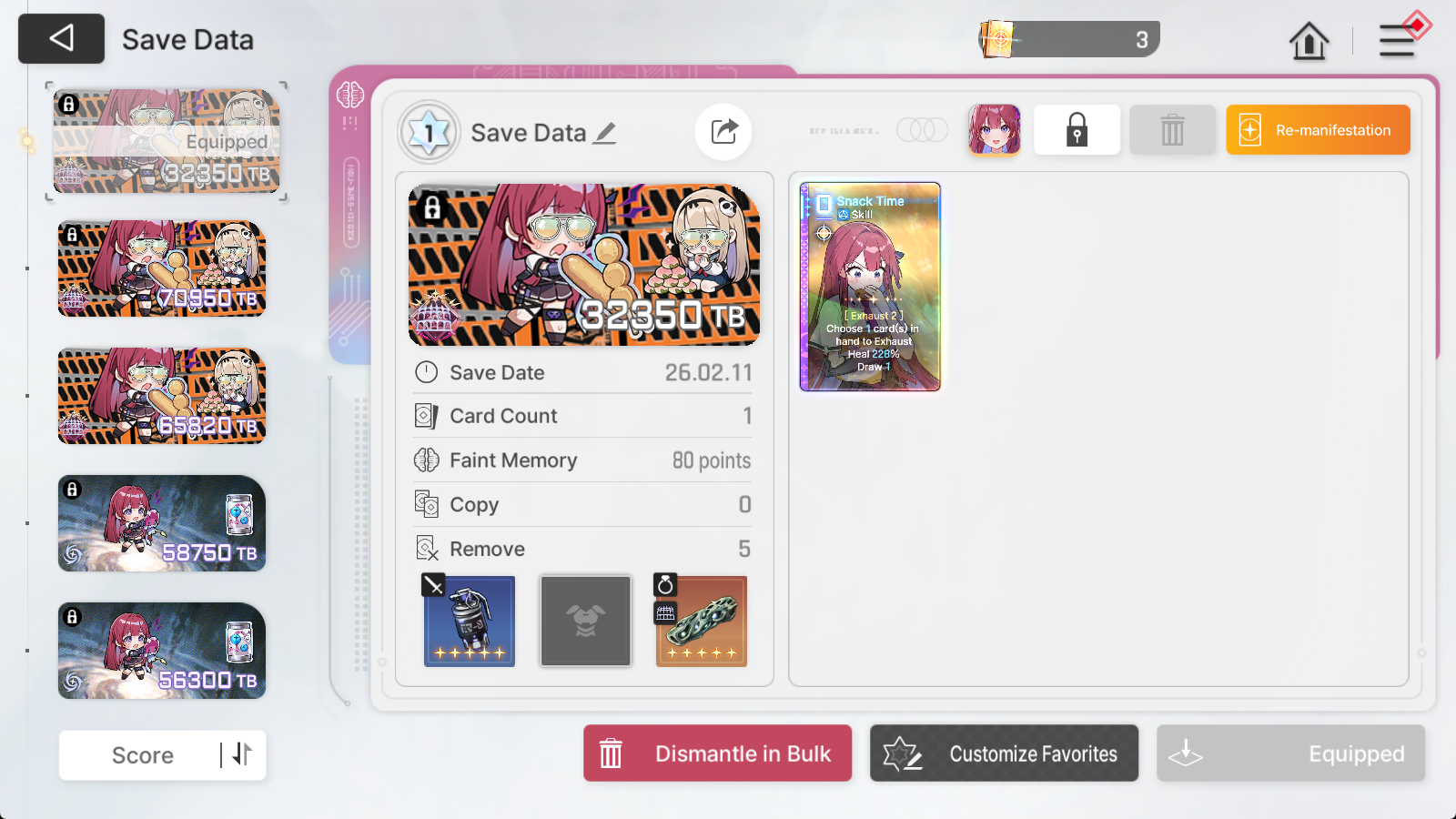This screenshot has height=819, width=1456.
Task: Select the equipped 32350 TB save in list
Action: click(167, 141)
